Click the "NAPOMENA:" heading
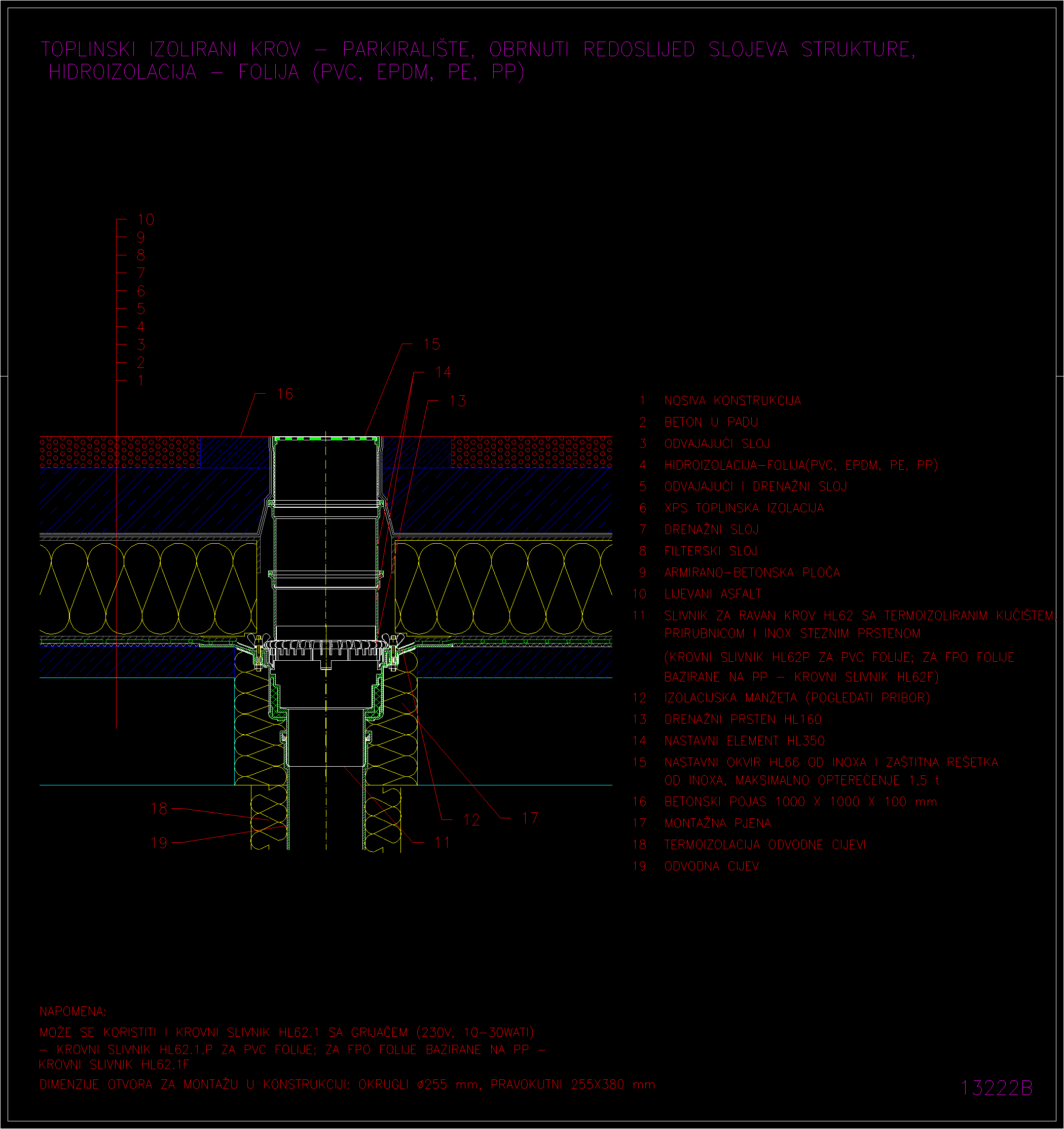Screen dimensions: 1064x1129 [72, 1012]
